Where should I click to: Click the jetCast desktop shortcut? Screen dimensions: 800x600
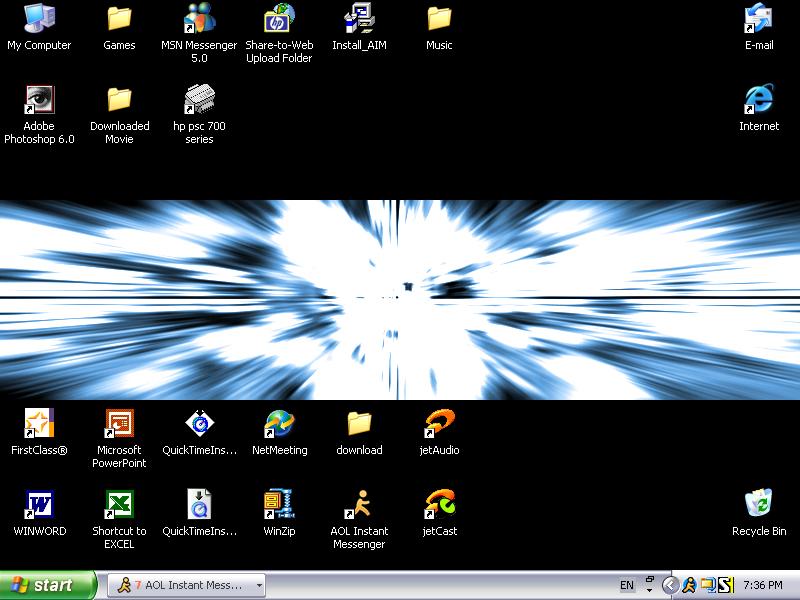click(x=439, y=505)
